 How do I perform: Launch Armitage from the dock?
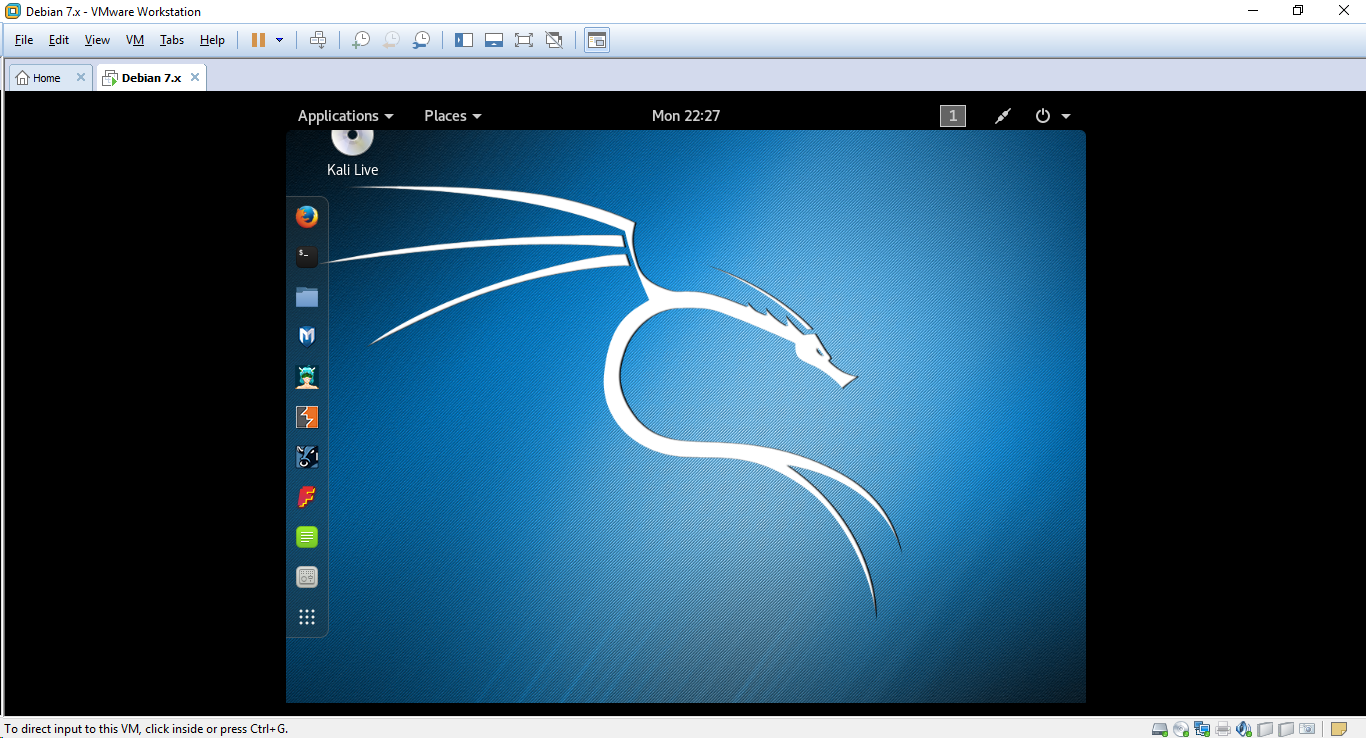coord(307,376)
